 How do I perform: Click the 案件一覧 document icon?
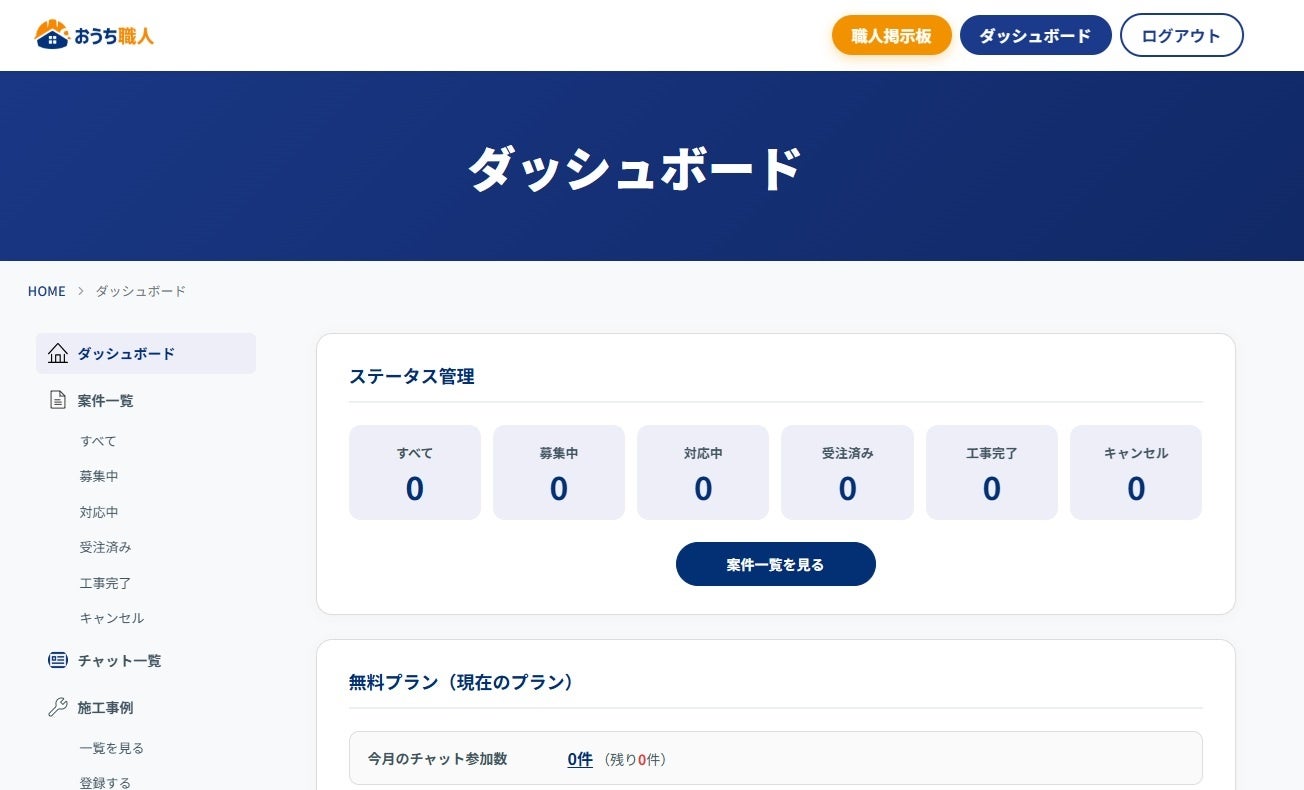[x=58, y=400]
